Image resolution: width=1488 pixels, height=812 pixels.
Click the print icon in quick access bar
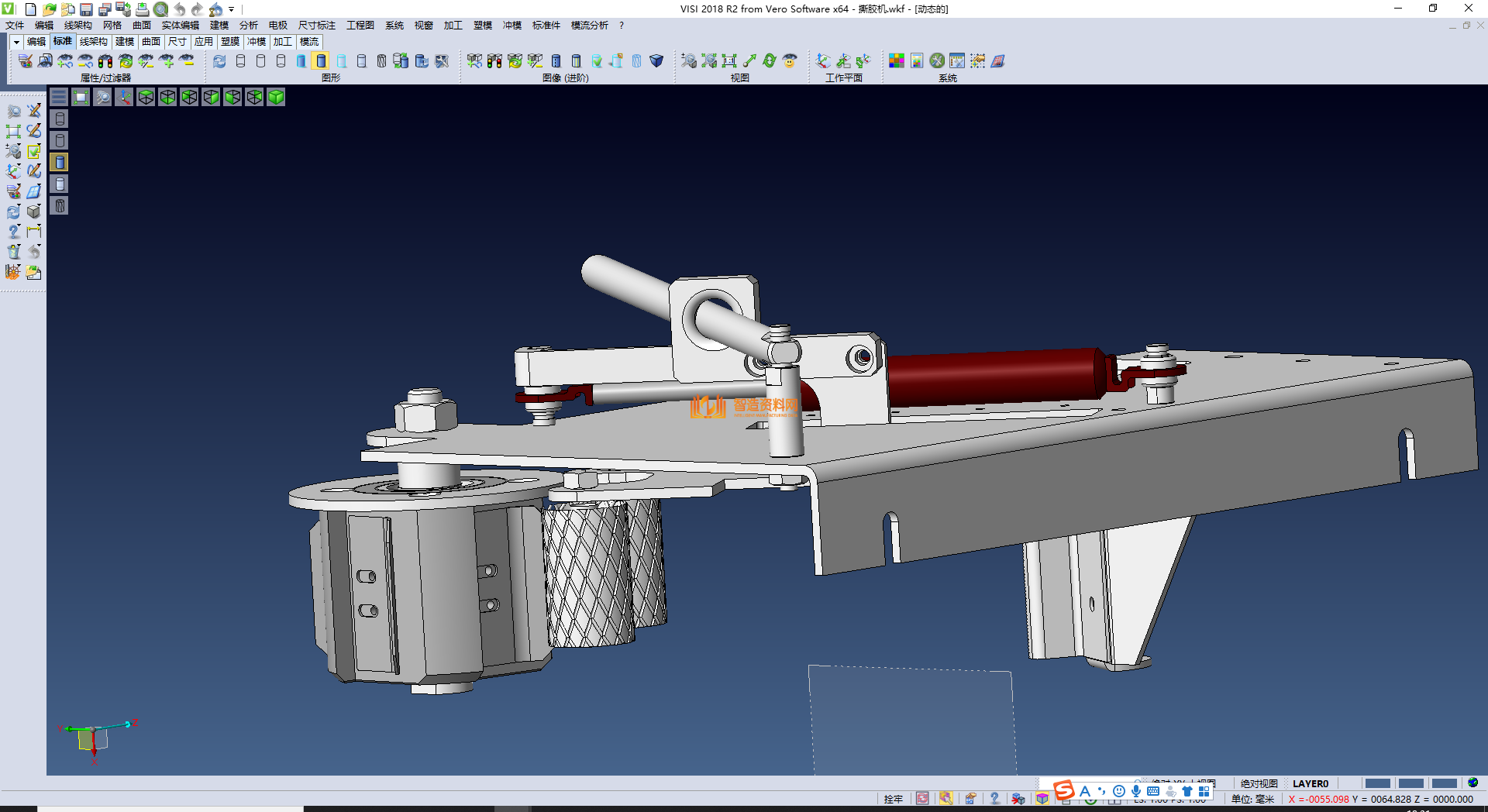[x=142, y=9]
